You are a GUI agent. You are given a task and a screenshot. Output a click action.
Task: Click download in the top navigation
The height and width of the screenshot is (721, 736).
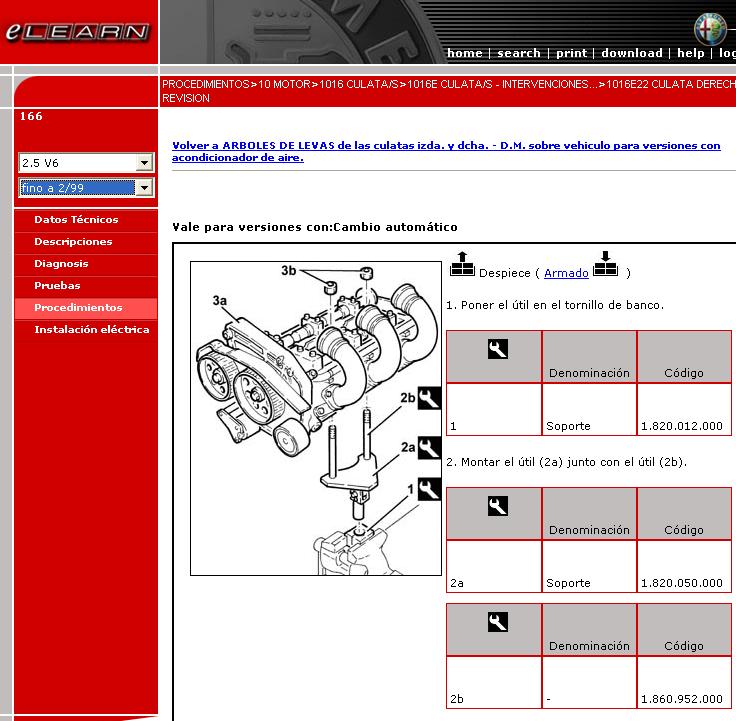631,53
